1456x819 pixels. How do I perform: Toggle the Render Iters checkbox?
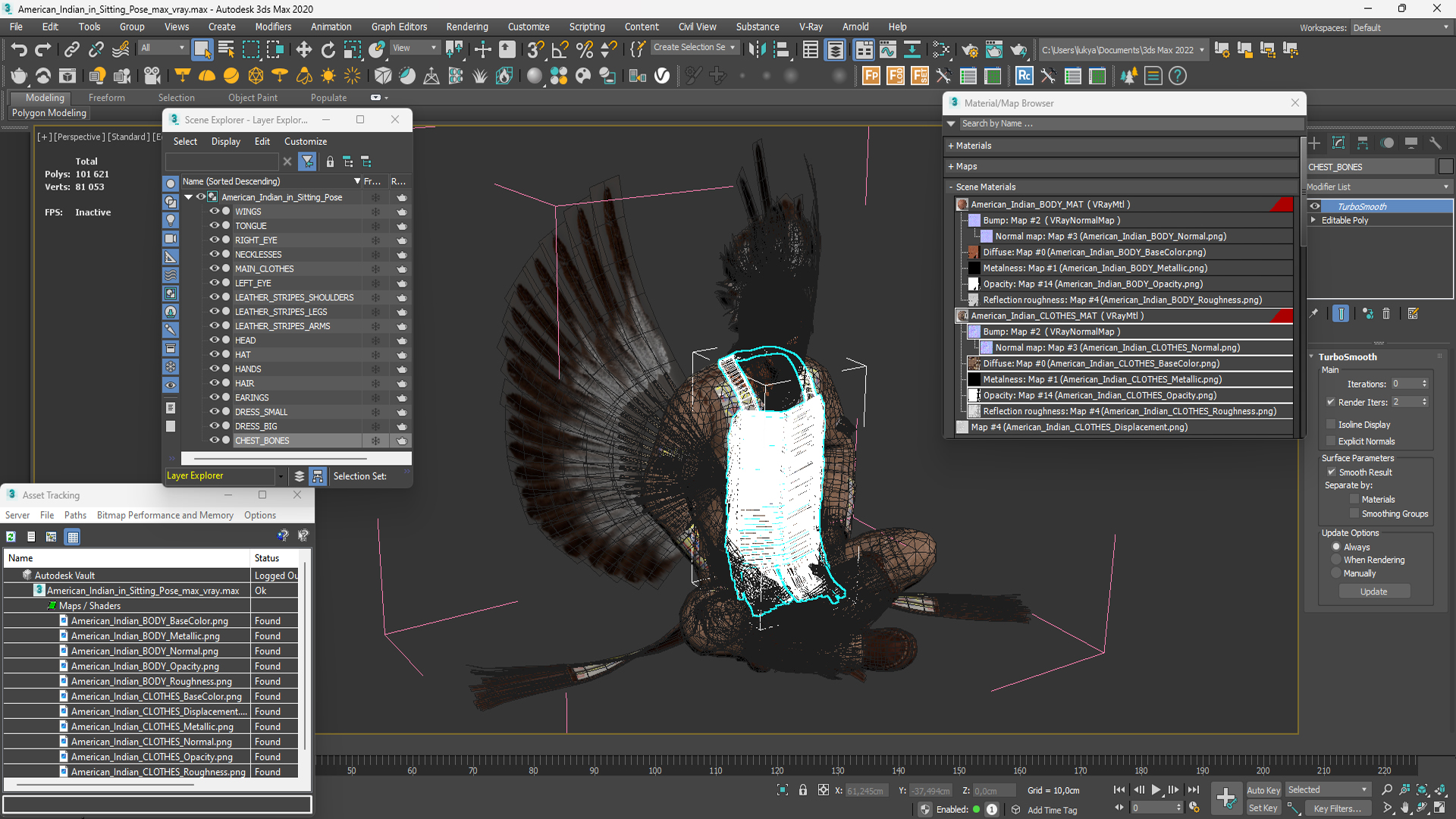(1331, 402)
